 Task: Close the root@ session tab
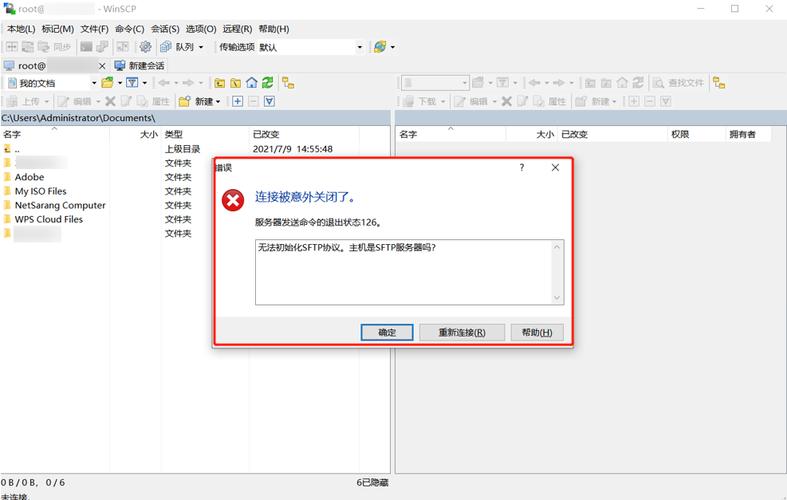102,66
